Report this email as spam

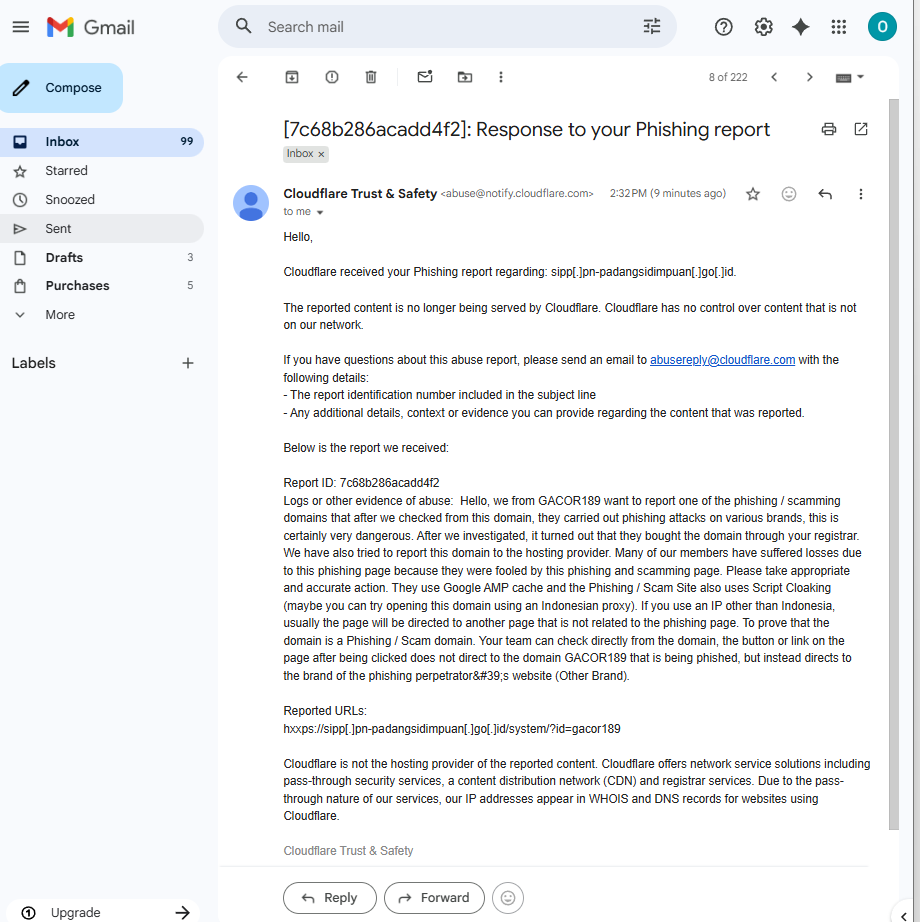click(332, 77)
